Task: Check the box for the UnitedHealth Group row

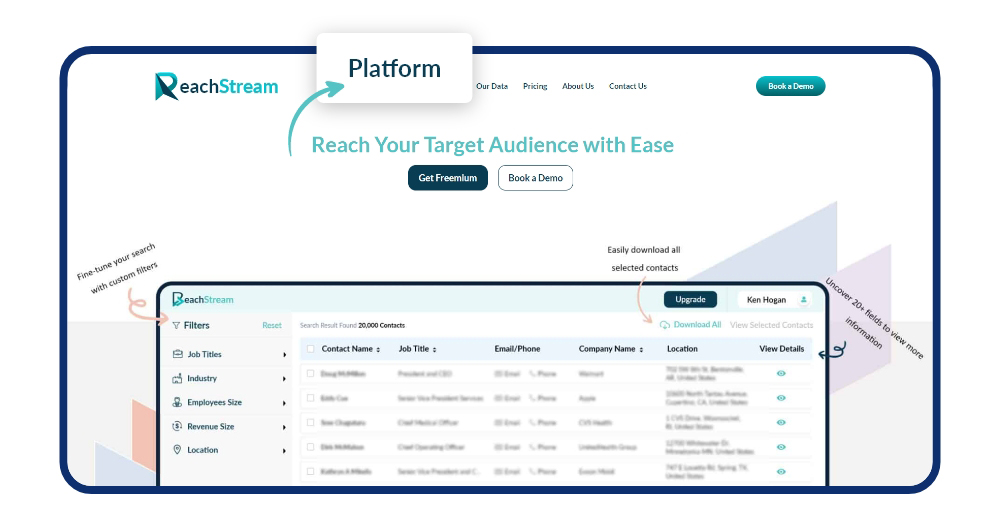Action: tap(311, 447)
